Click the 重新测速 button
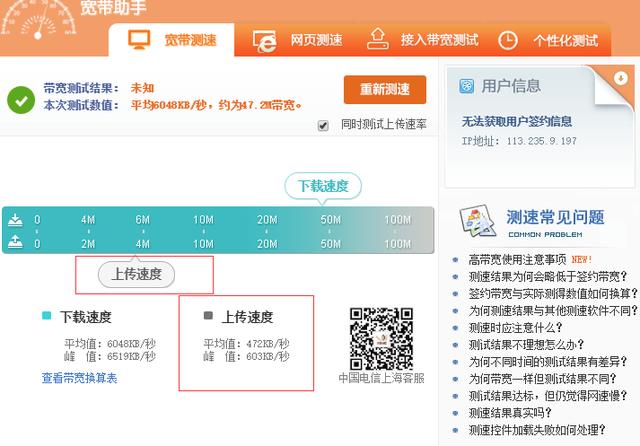640x446 pixels. pyautogui.click(x=385, y=89)
